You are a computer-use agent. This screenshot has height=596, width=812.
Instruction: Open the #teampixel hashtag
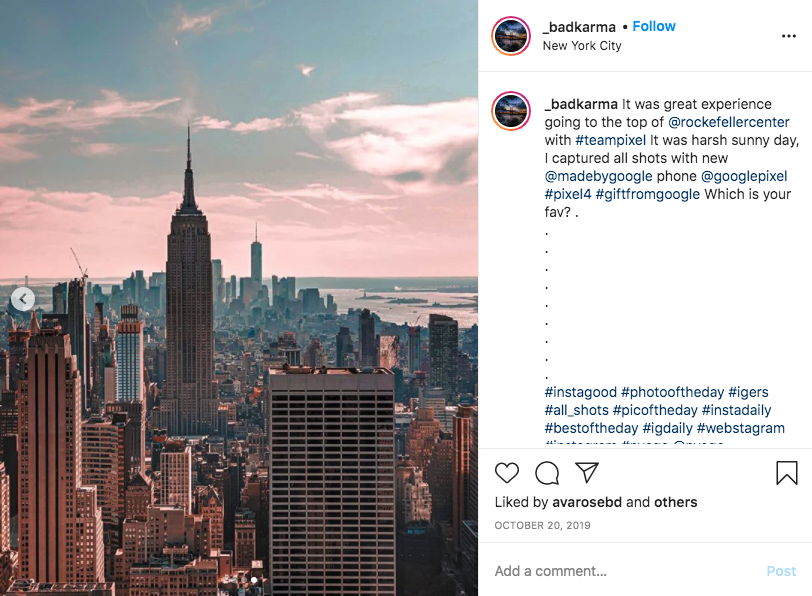click(611, 140)
